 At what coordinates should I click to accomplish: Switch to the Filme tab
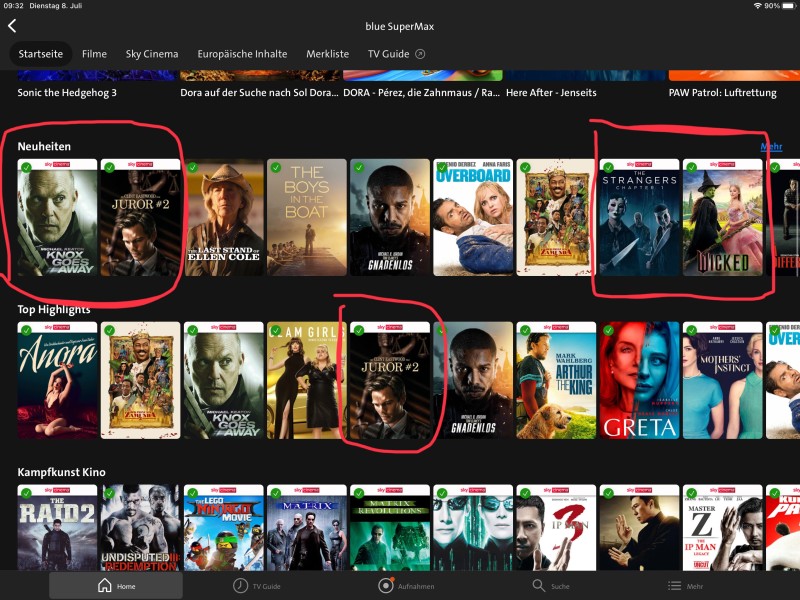(94, 54)
